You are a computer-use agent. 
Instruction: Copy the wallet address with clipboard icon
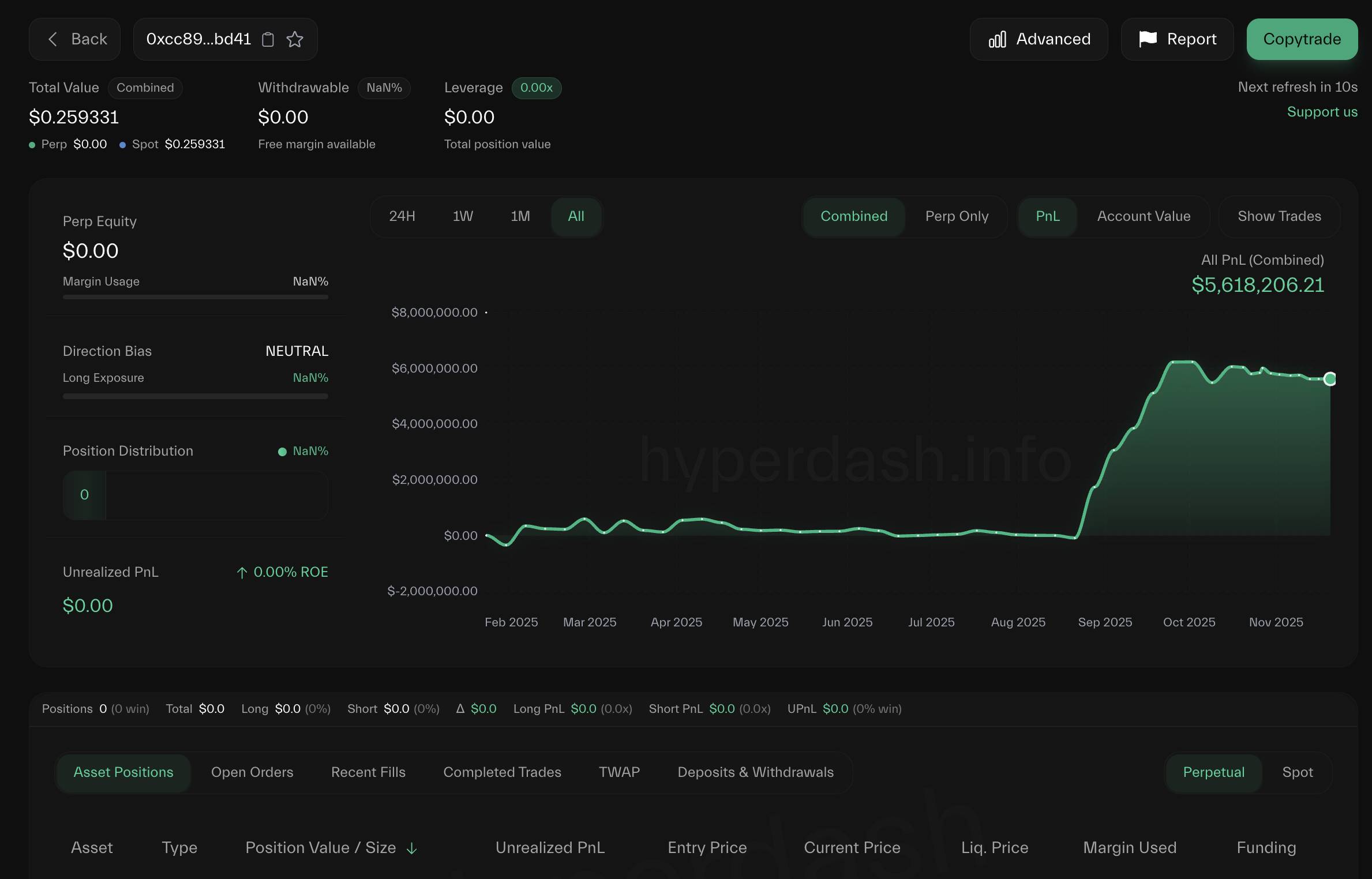click(x=268, y=39)
